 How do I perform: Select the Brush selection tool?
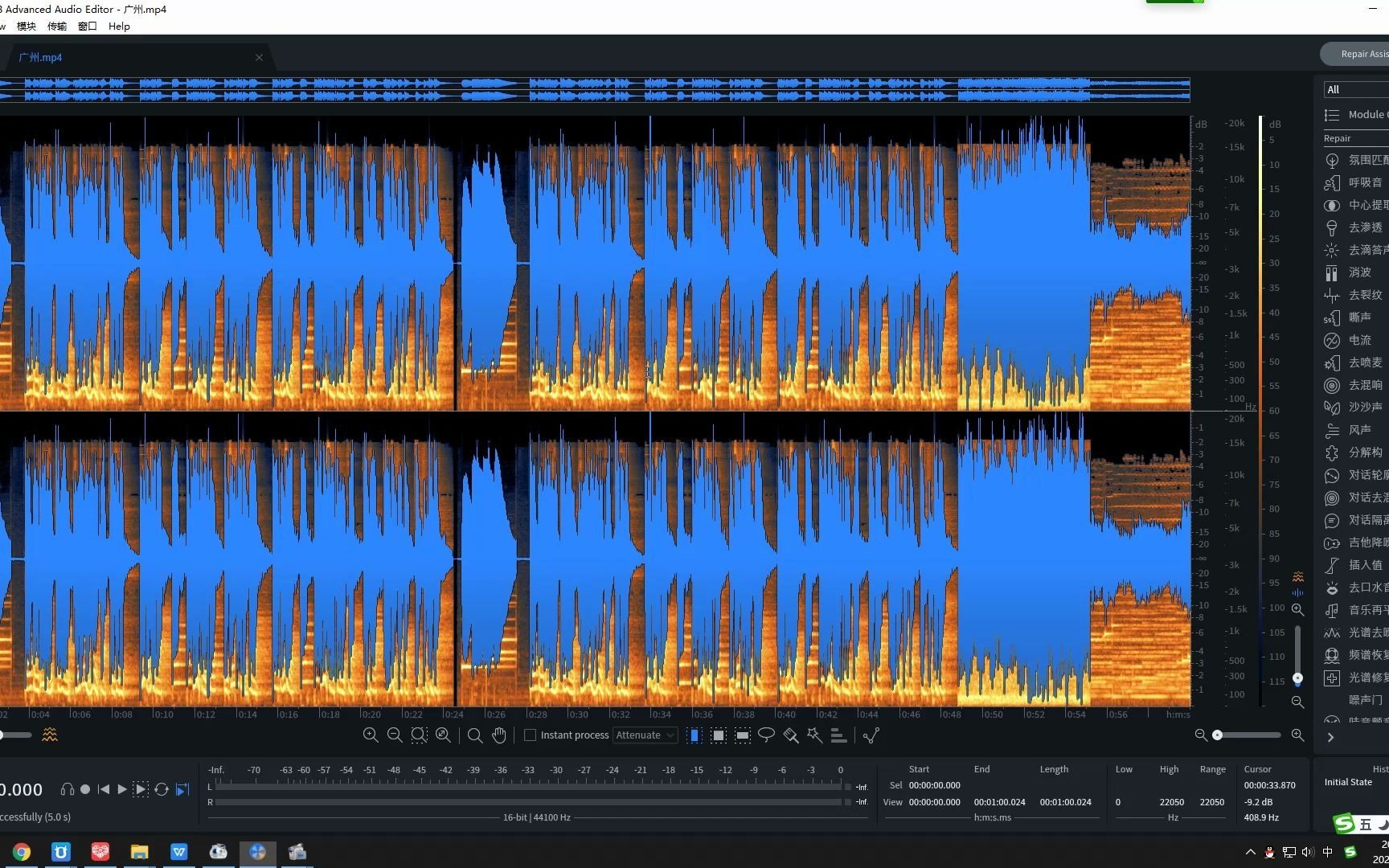click(x=791, y=735)
